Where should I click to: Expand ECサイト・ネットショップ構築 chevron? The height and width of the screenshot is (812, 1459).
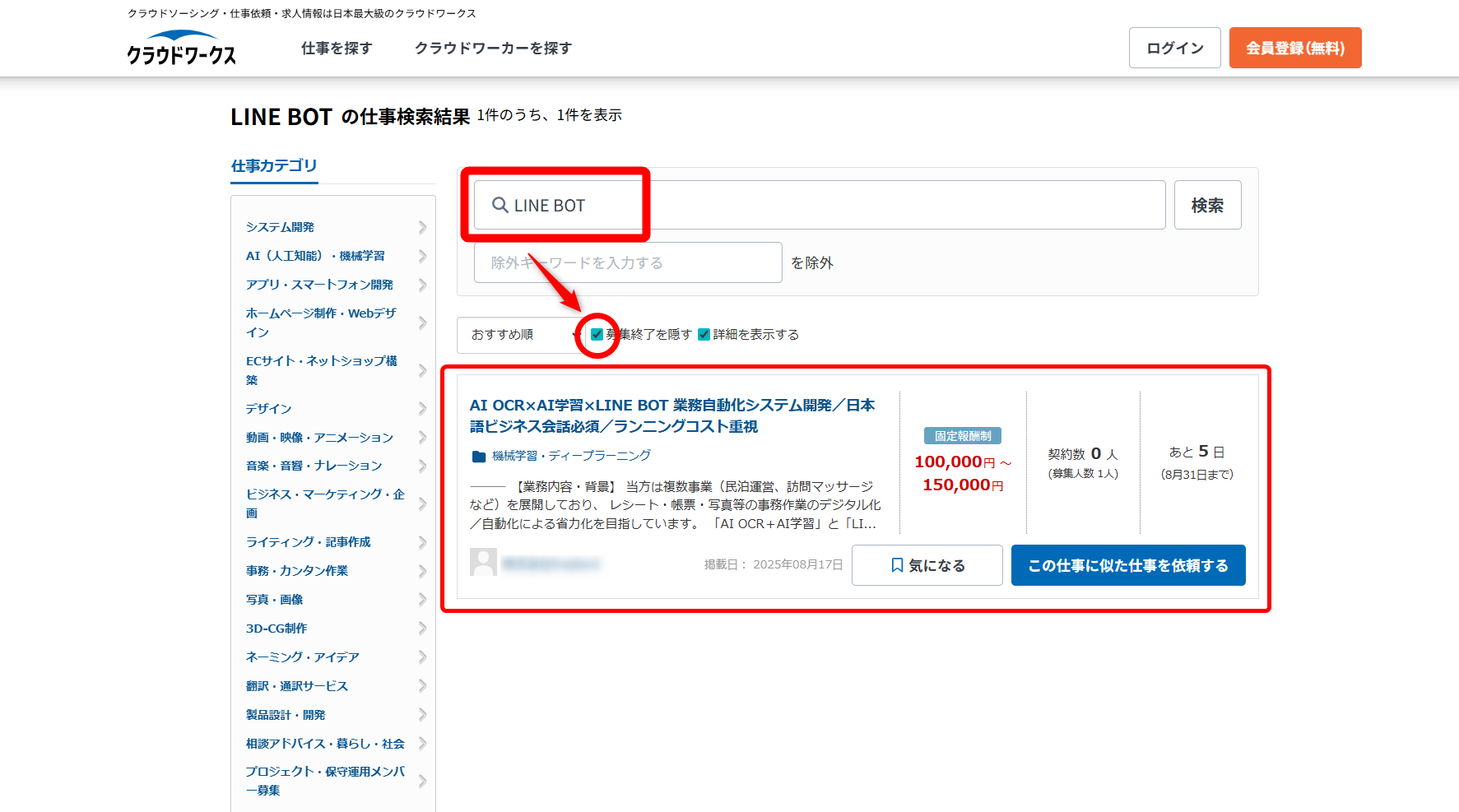coord(422,370)
